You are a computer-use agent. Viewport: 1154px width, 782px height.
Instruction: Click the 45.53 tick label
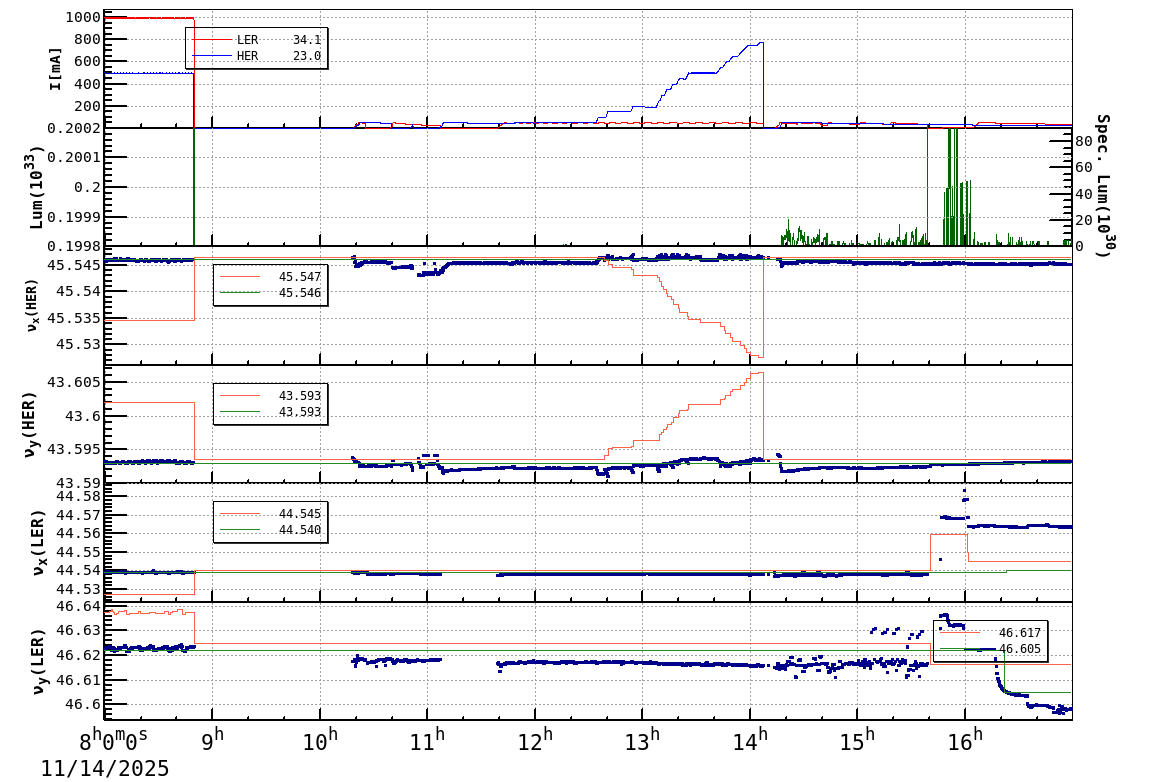(x=79, y=344)
